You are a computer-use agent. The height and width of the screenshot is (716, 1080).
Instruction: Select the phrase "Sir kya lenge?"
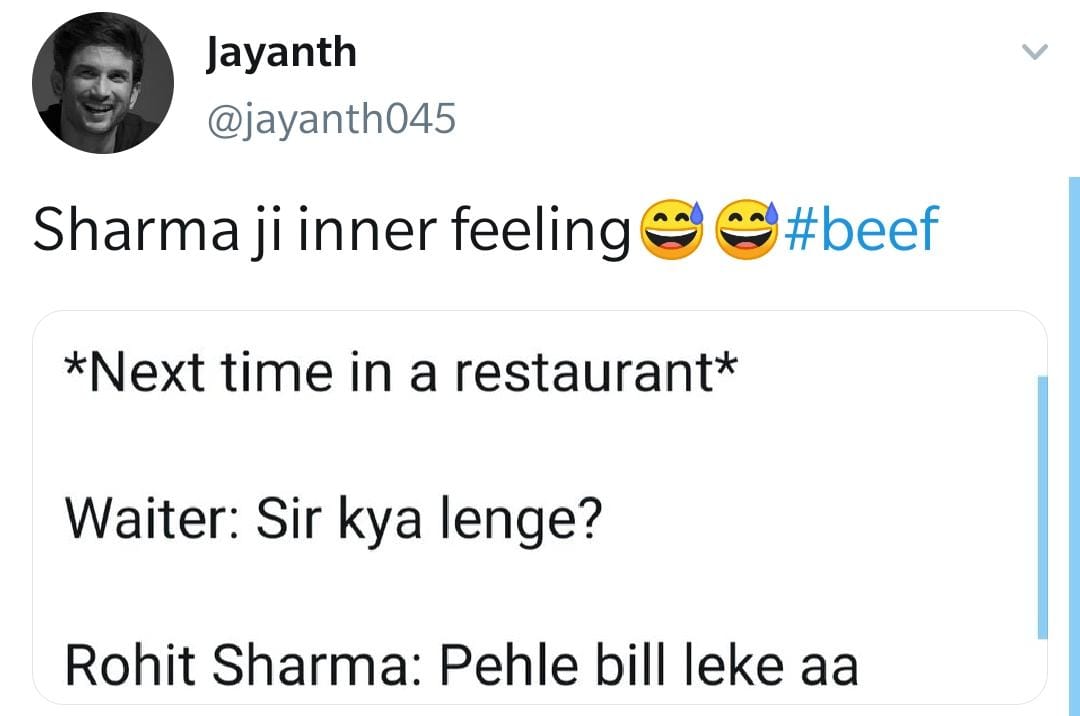click(429, 520)
